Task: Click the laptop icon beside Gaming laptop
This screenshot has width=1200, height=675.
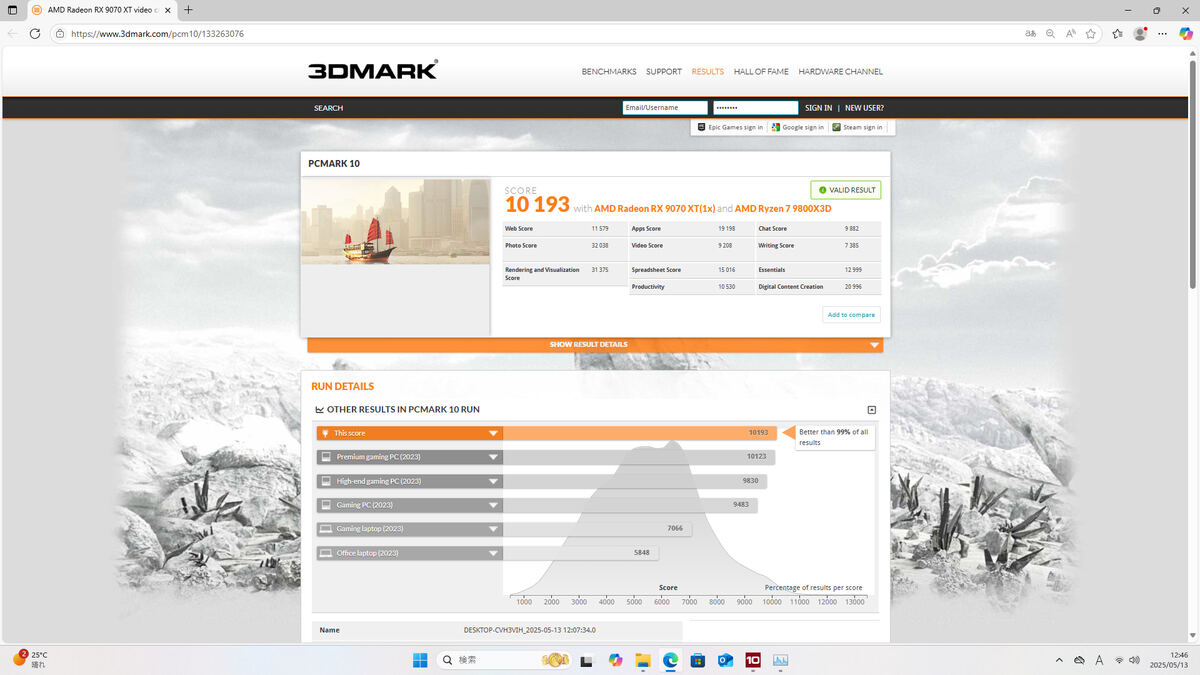Action: [325, 529]
